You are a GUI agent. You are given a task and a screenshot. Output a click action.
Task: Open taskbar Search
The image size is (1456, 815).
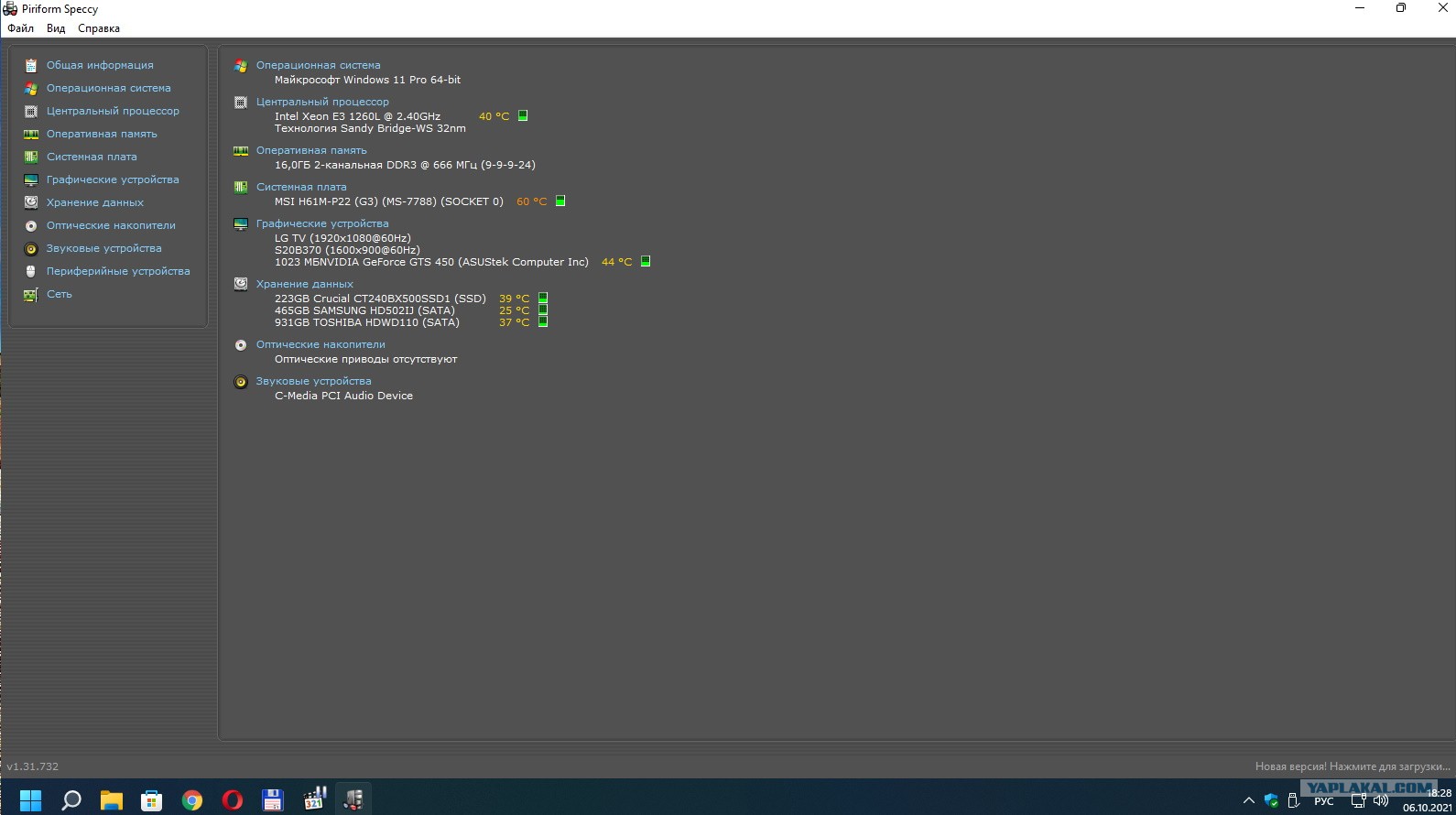click(71, 799)
